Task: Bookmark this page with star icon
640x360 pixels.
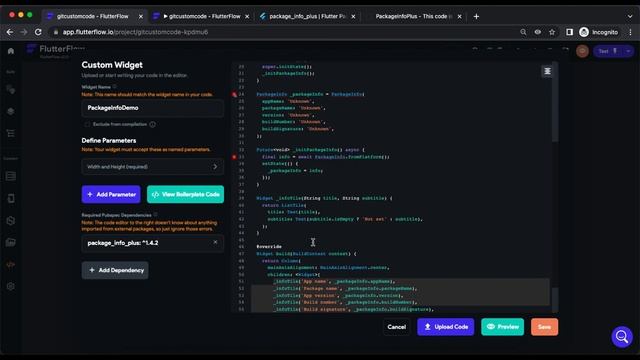Action: pyautogui.click(x=552, y=32)
